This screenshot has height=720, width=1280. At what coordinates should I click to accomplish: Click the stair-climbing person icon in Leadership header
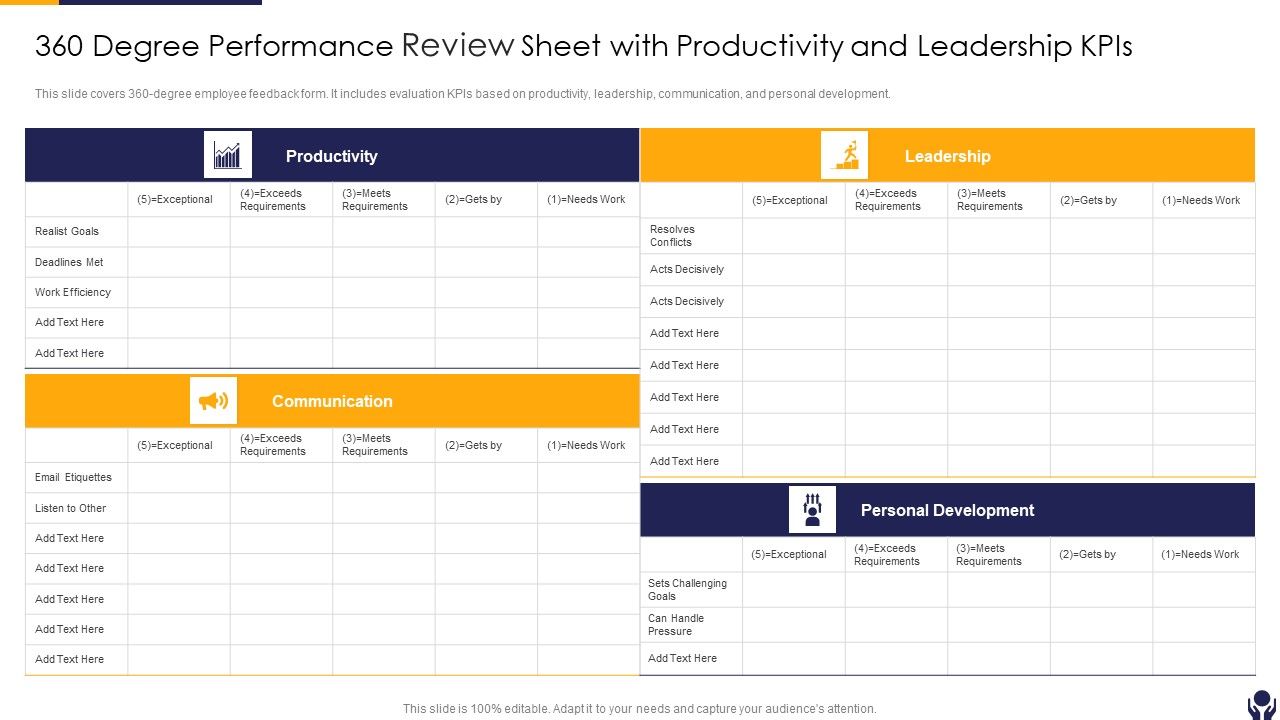click(x=843, y=154)
